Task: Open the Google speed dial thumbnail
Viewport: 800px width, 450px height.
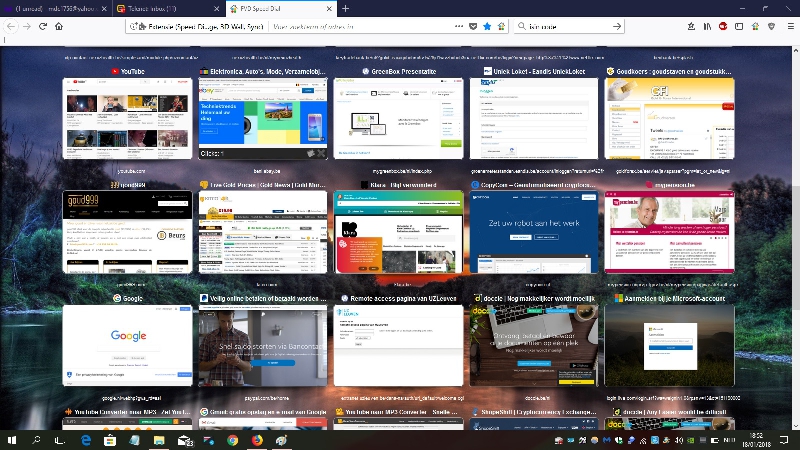Action: pyautogui.click(x=128, y=345)
